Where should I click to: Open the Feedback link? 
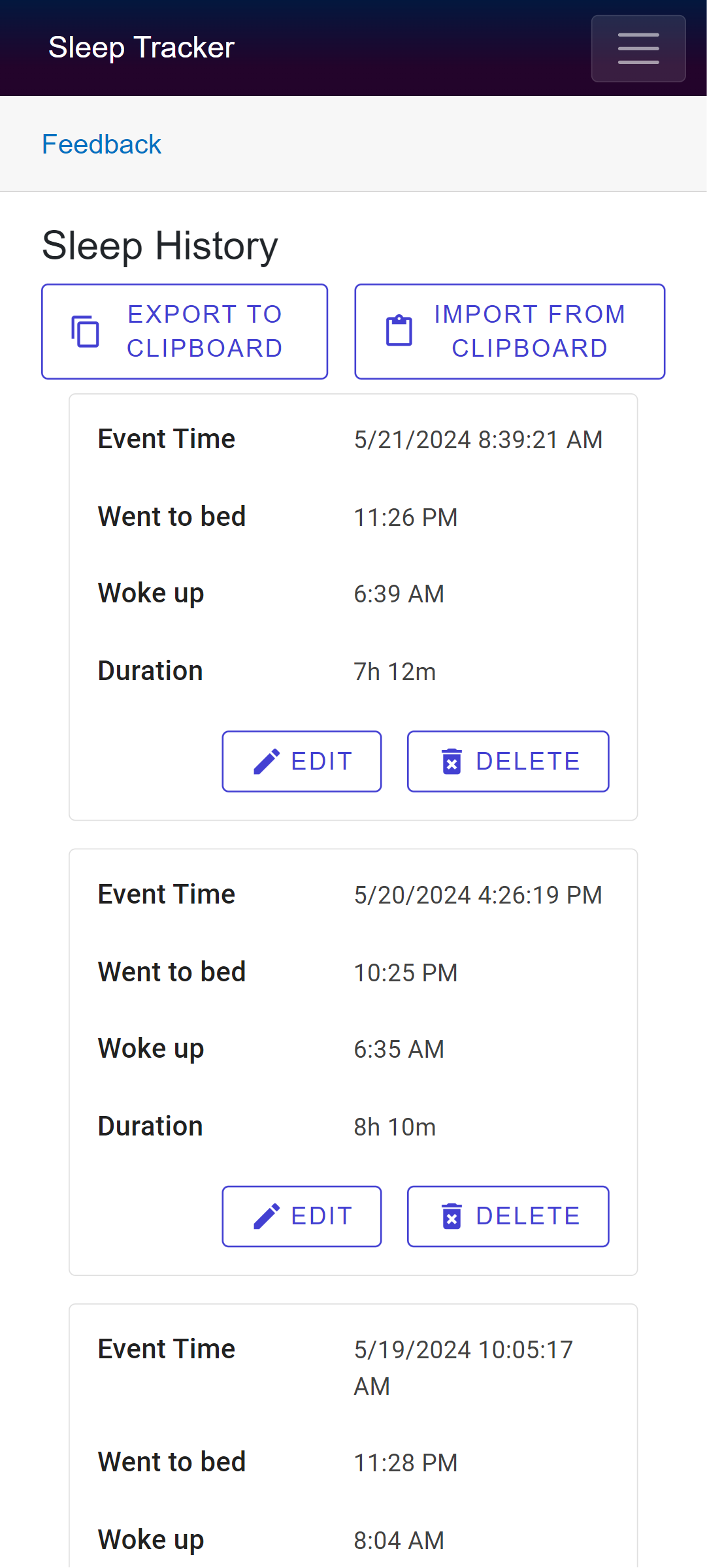click(101, 144)
